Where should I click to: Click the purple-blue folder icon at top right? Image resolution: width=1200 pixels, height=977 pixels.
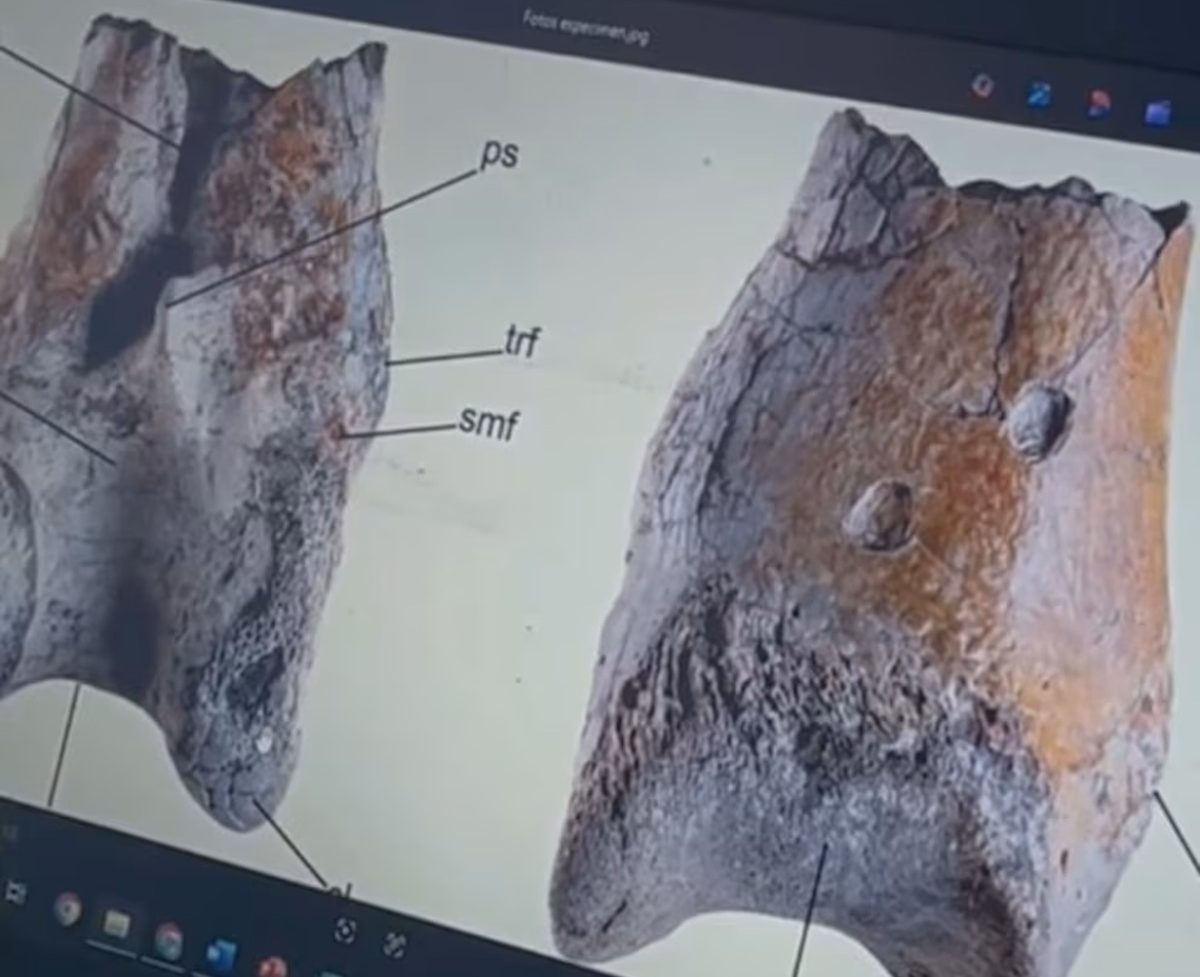click(1158, 112)
